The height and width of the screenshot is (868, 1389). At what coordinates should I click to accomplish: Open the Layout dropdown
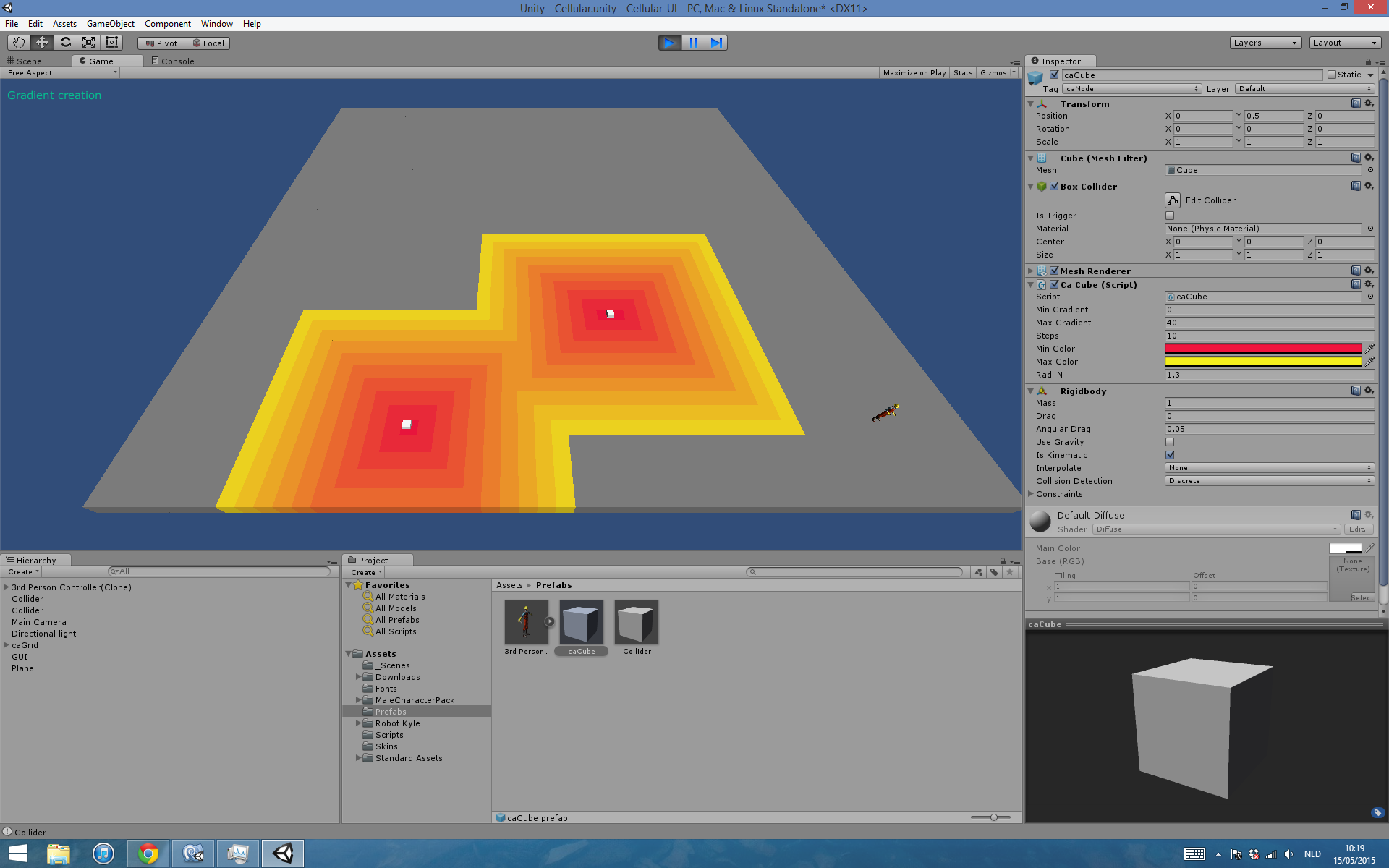click(1345, 43)
